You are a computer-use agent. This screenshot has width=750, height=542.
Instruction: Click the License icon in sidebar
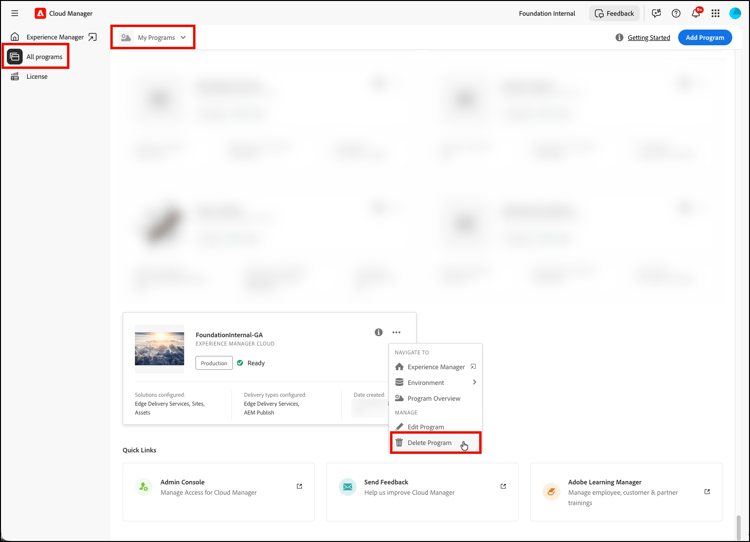pyautogui.click(x=15, y=77)
